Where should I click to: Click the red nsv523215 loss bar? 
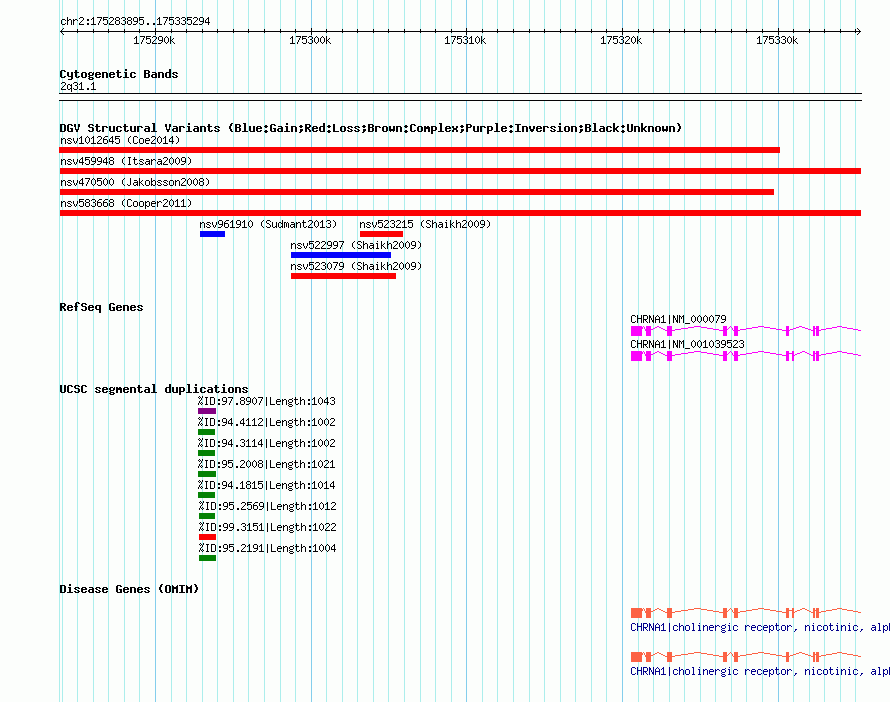(381, 234)
